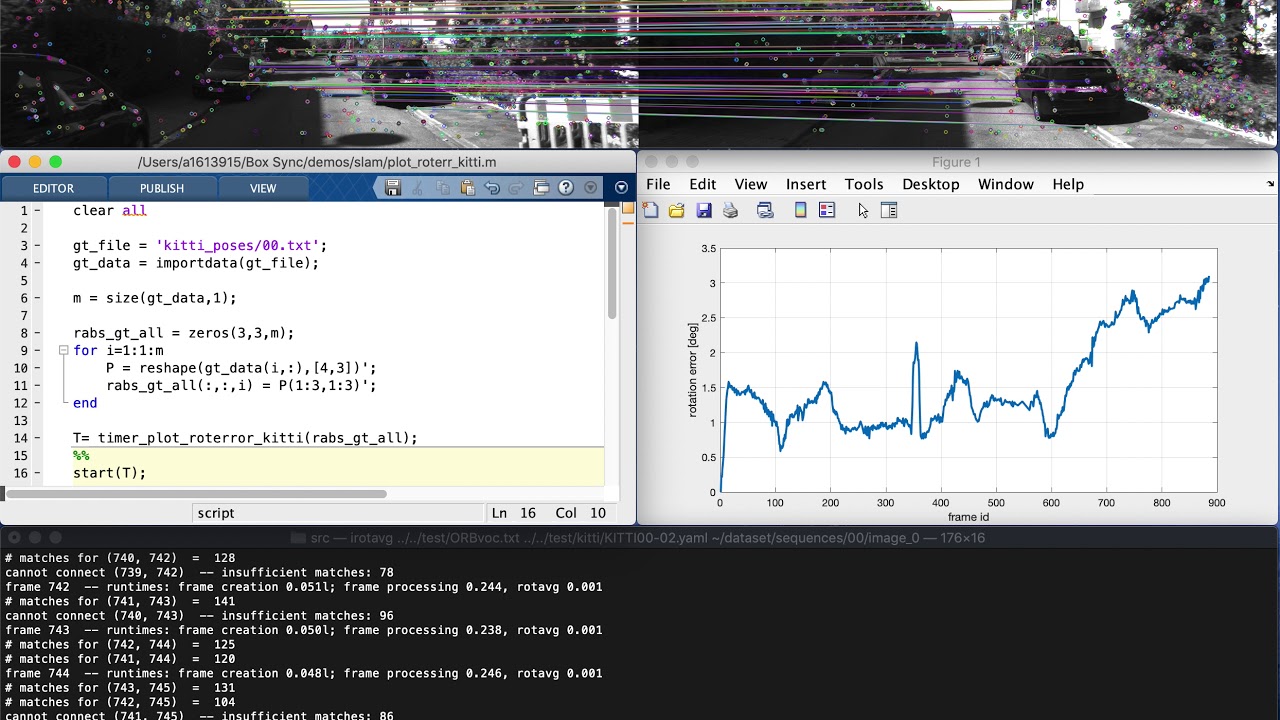Screen dimensions: 1280x720
Task: Toggle breakpoint at line 14
Action: [37, 438]
